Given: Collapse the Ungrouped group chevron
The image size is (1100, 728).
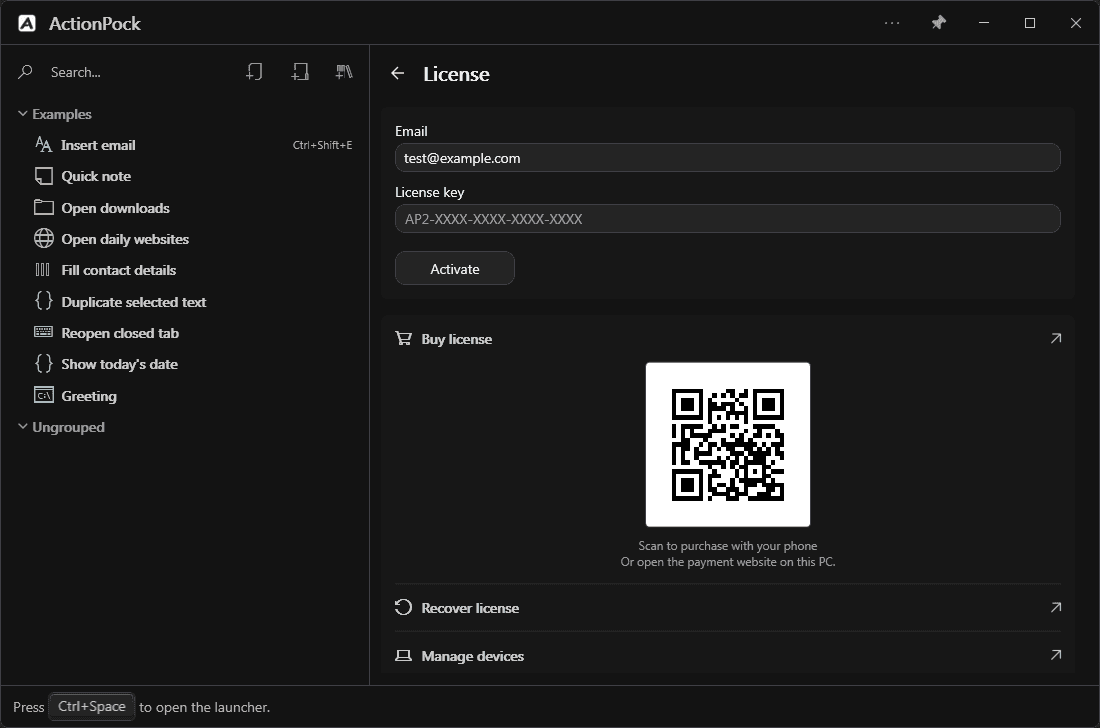Looking at the screenshot, I should [x=22, y=426].
